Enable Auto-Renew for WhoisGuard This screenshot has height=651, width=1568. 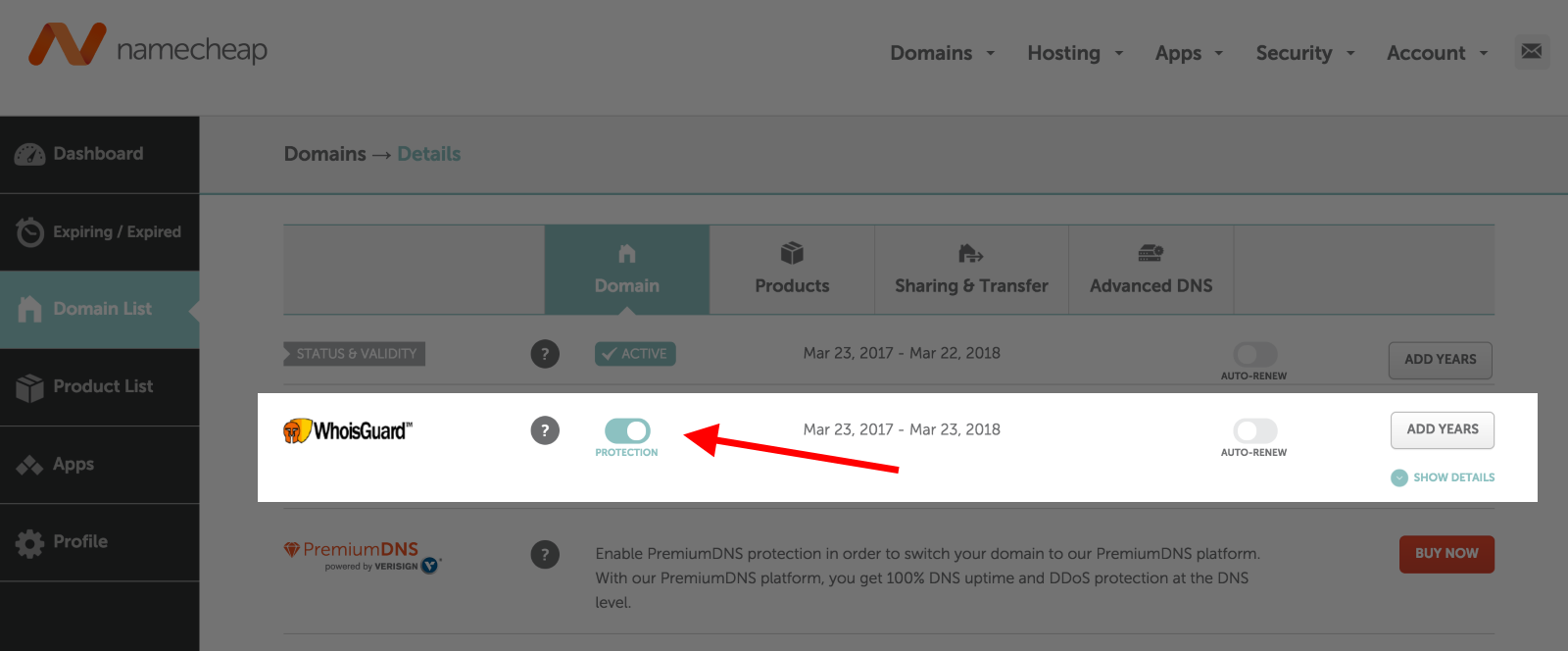[1255, 430]
